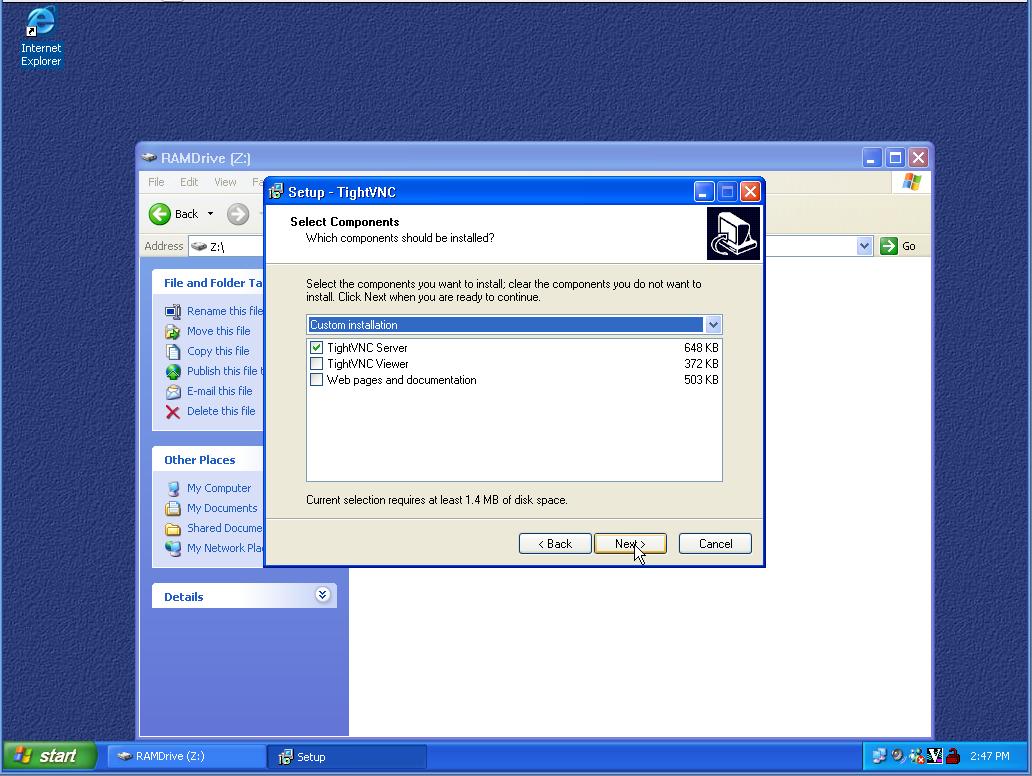Click Move this file icon
This screenshot has width=1032, height=776.
[172, 332]
